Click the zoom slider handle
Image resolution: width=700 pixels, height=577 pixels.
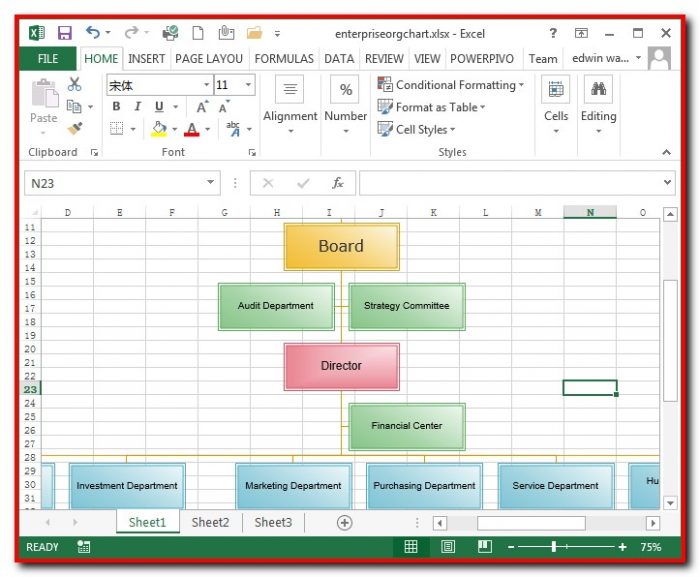[x=554, y=547]
